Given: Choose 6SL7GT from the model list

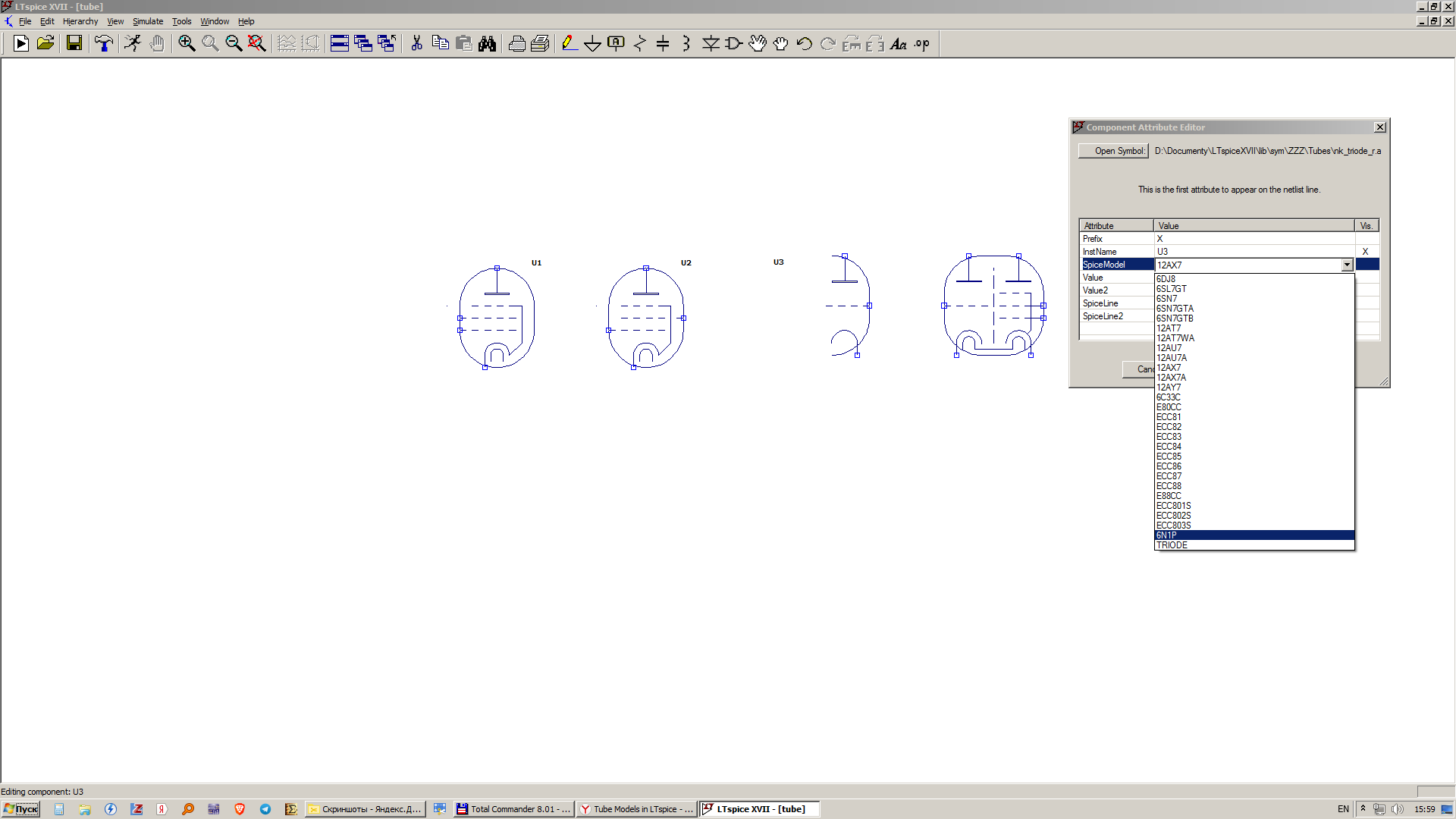Looking at the screenshot, I should [1254, 289].
